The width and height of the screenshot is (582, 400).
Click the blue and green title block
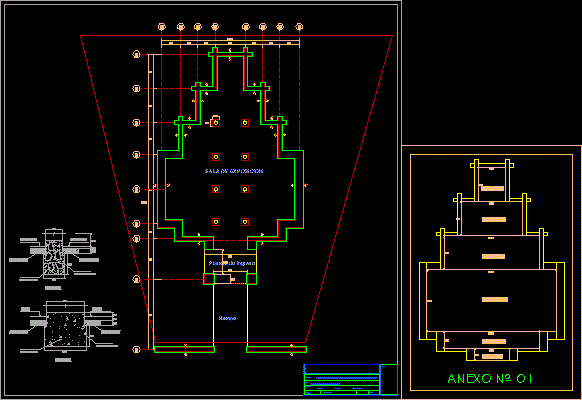(341, 380)
